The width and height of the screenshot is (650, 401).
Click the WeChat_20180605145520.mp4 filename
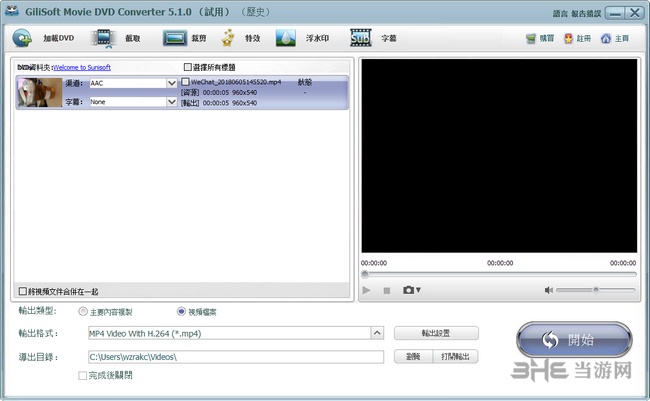click(236, 82)
